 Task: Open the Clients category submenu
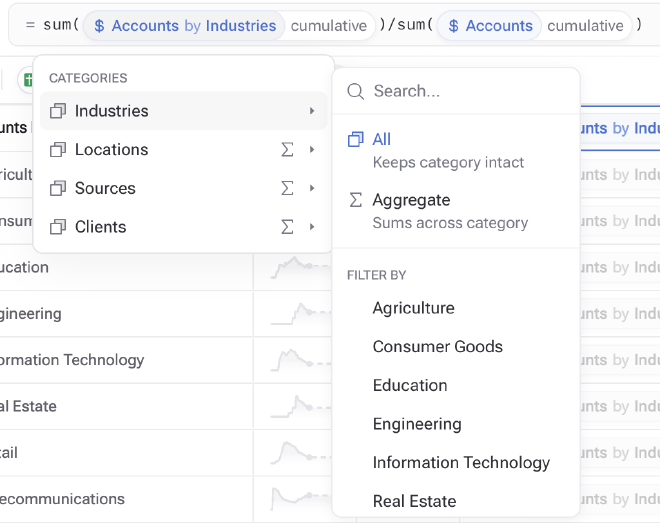(x=183, y=227)
